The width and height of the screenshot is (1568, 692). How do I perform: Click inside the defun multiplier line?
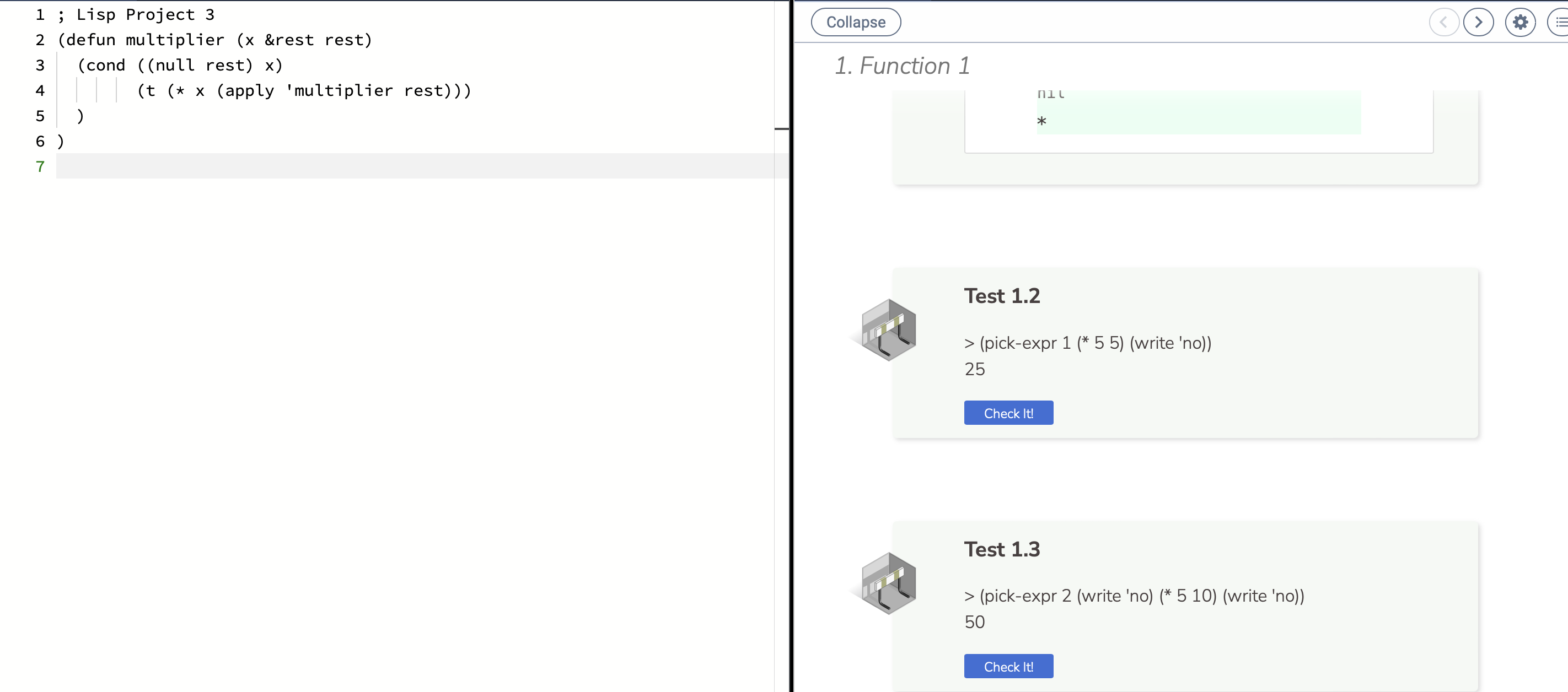[x=214, y=40]
